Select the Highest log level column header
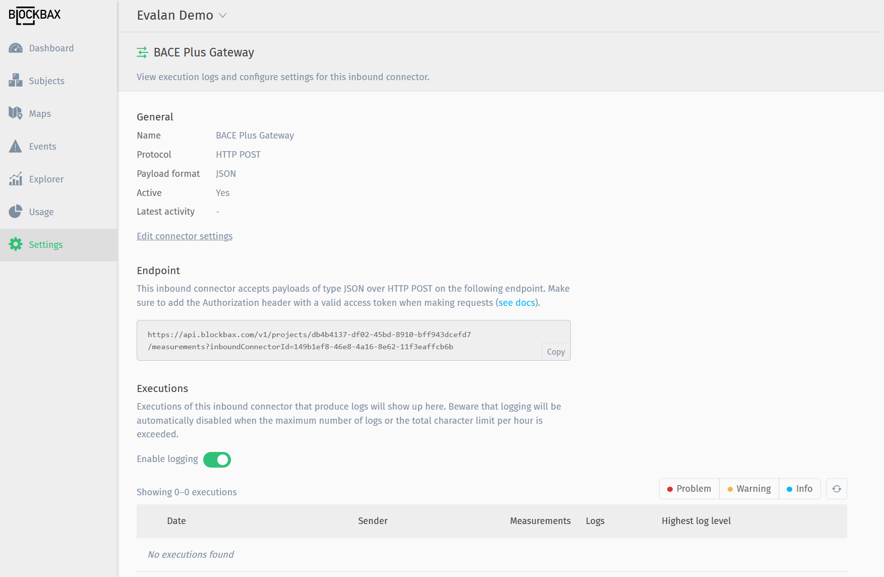884x577 pixels. tap(696, 520)
